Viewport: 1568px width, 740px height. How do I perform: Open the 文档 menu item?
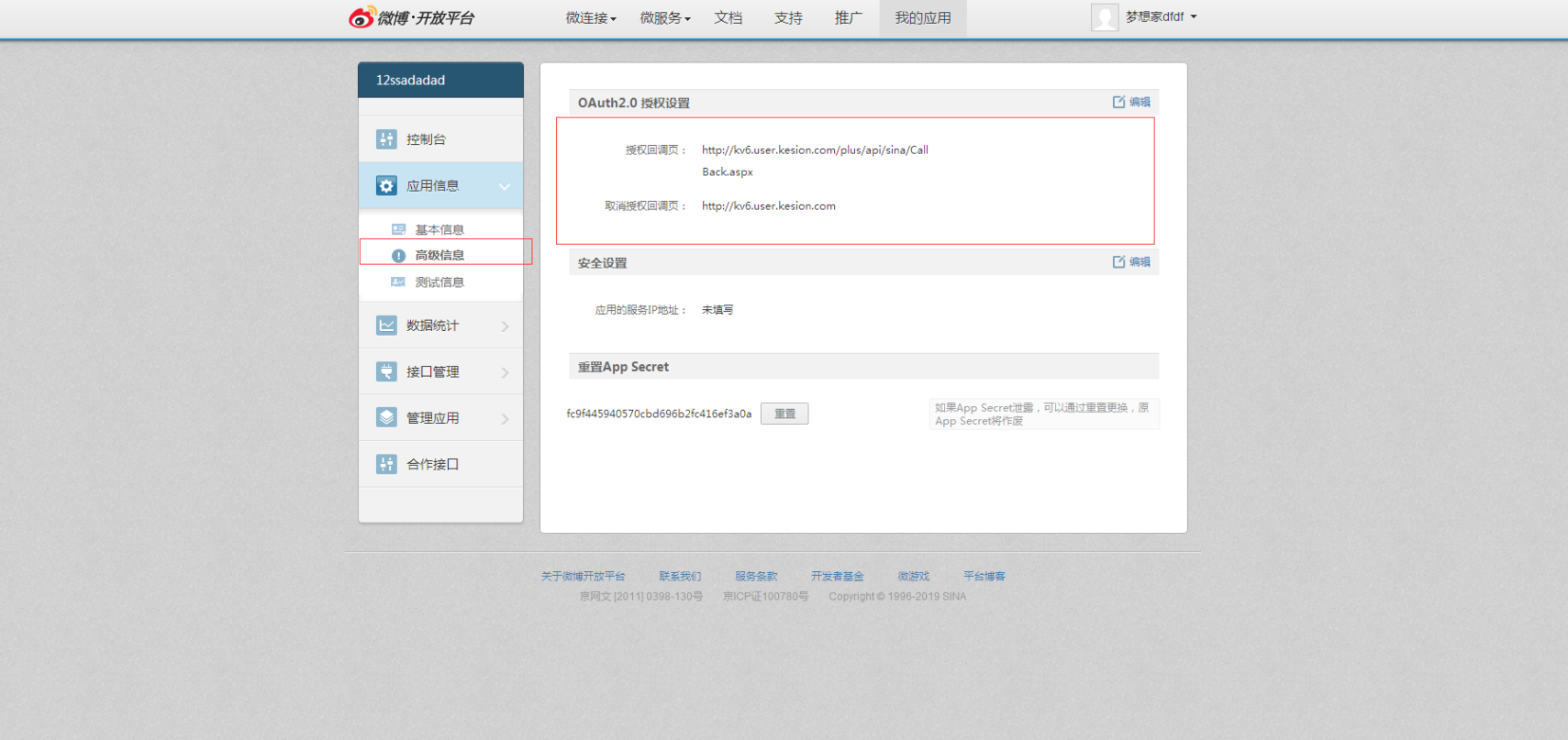coord(728,17)
